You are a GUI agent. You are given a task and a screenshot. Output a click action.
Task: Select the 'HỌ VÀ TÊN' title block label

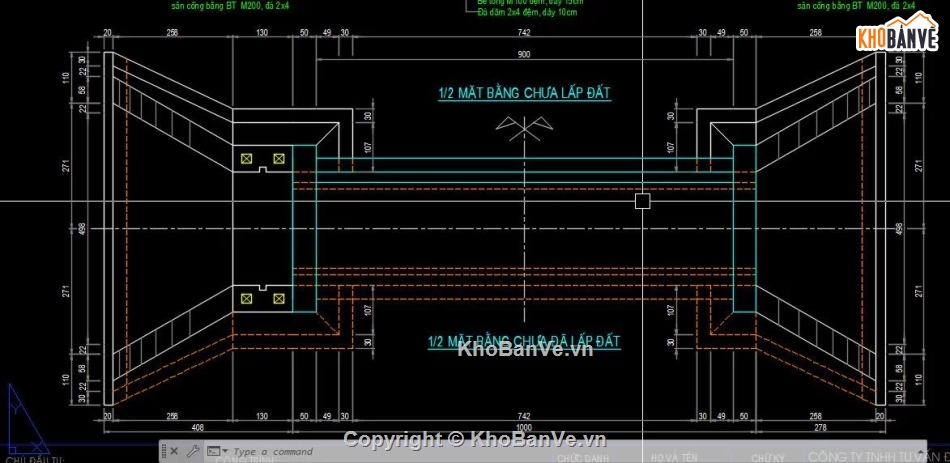[x=676, y=458]
